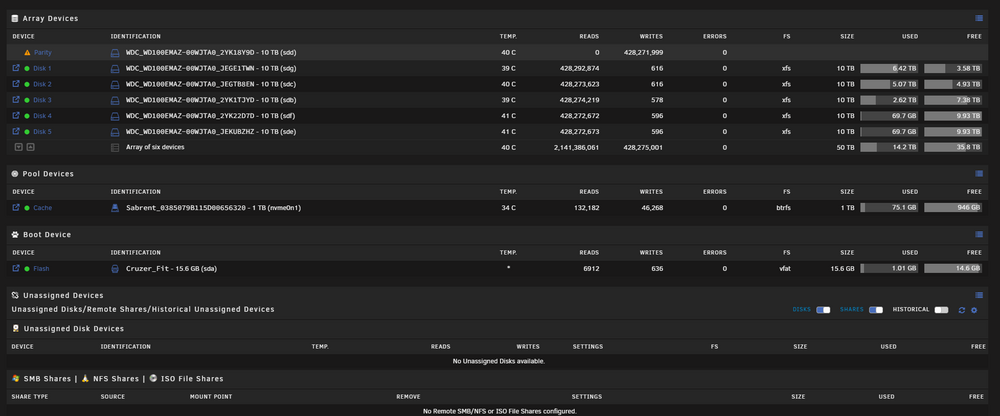
Task: Open the Disk 4 device link
Action: (x=42, y=115)
